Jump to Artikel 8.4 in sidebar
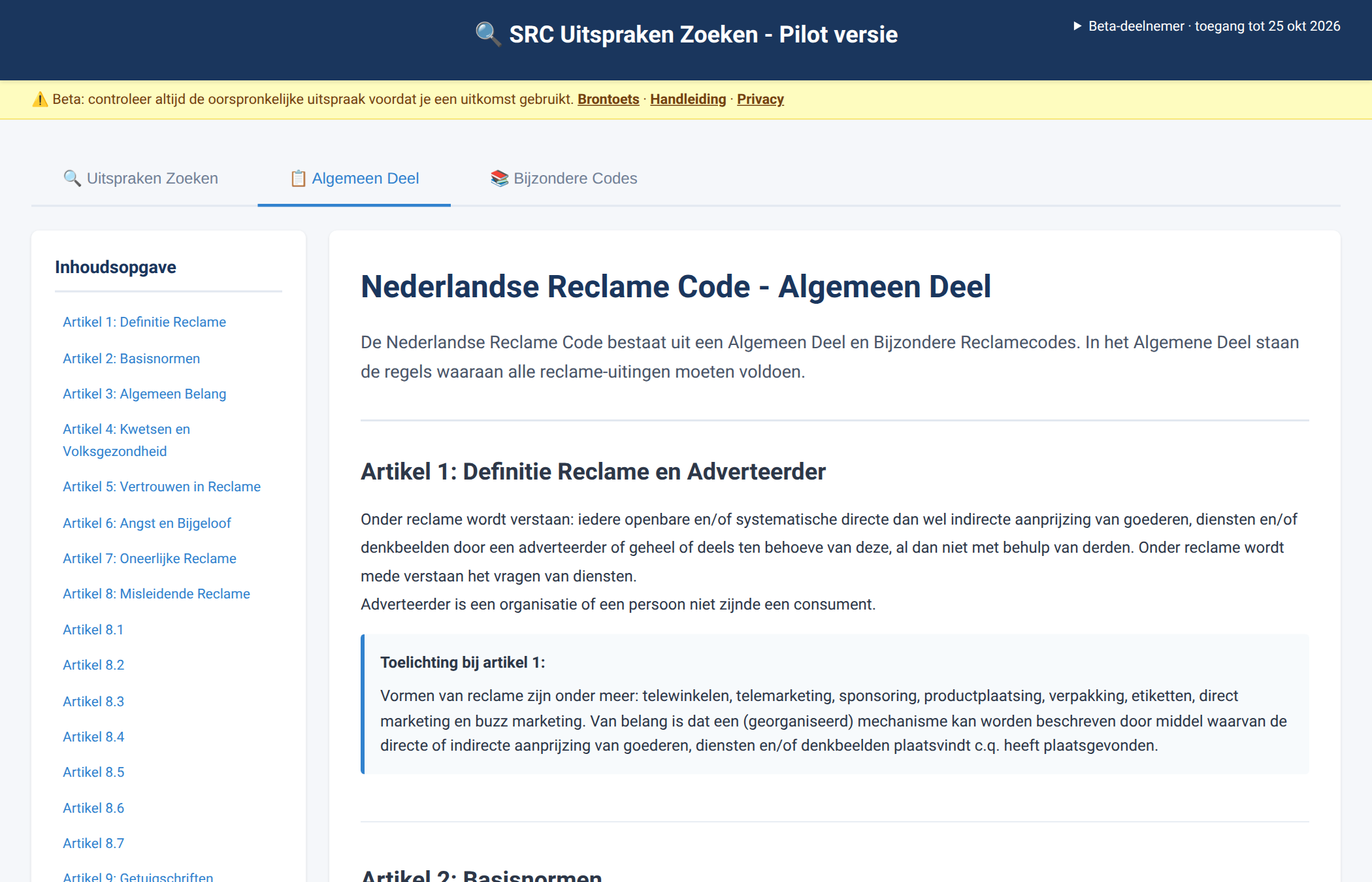 click(93, 737)
